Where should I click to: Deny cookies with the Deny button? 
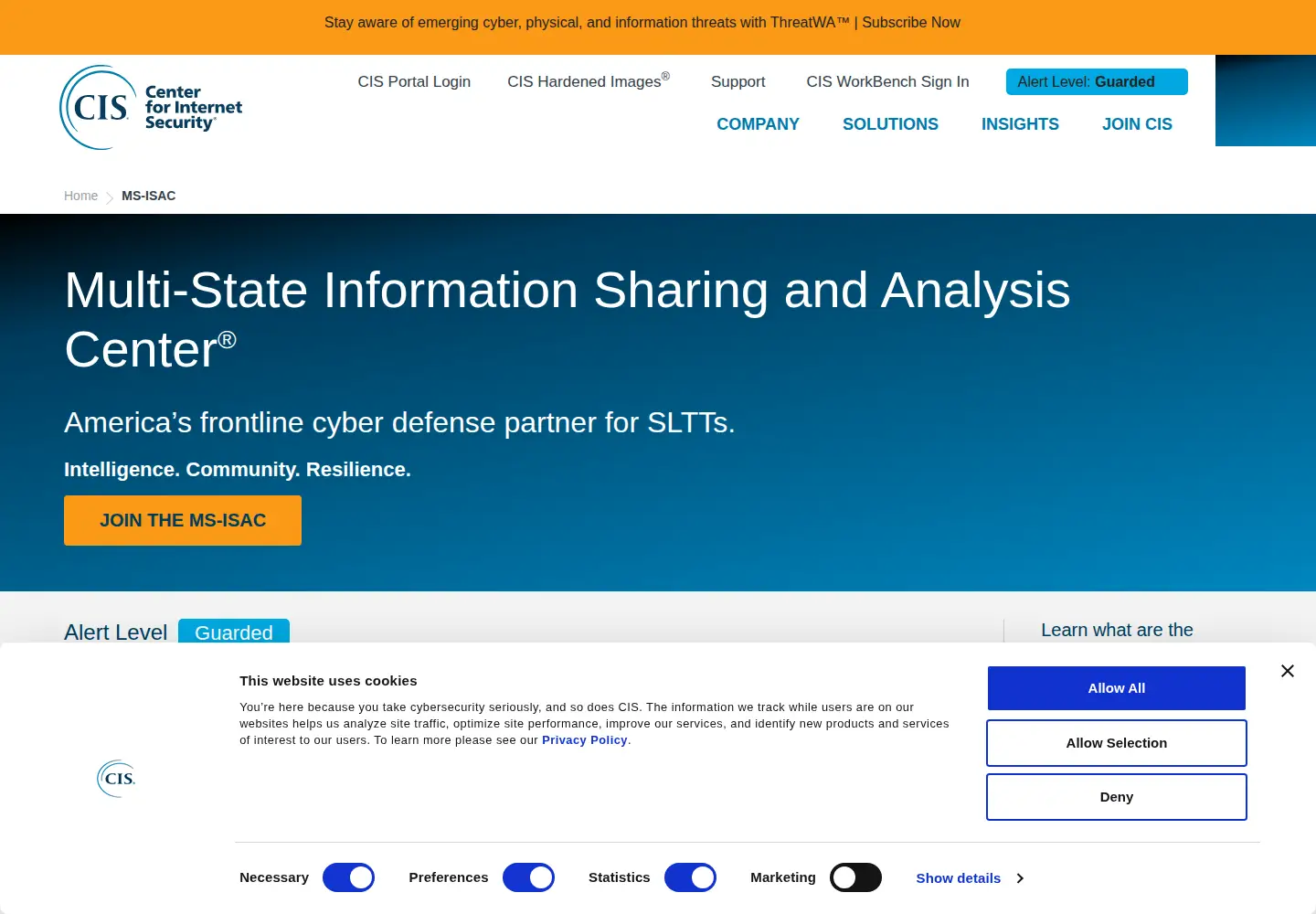coord(1116,797)
